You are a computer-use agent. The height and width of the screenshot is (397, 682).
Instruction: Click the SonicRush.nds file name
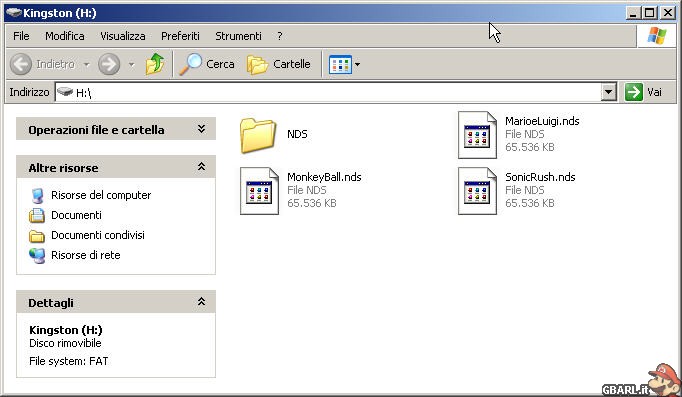540,177
